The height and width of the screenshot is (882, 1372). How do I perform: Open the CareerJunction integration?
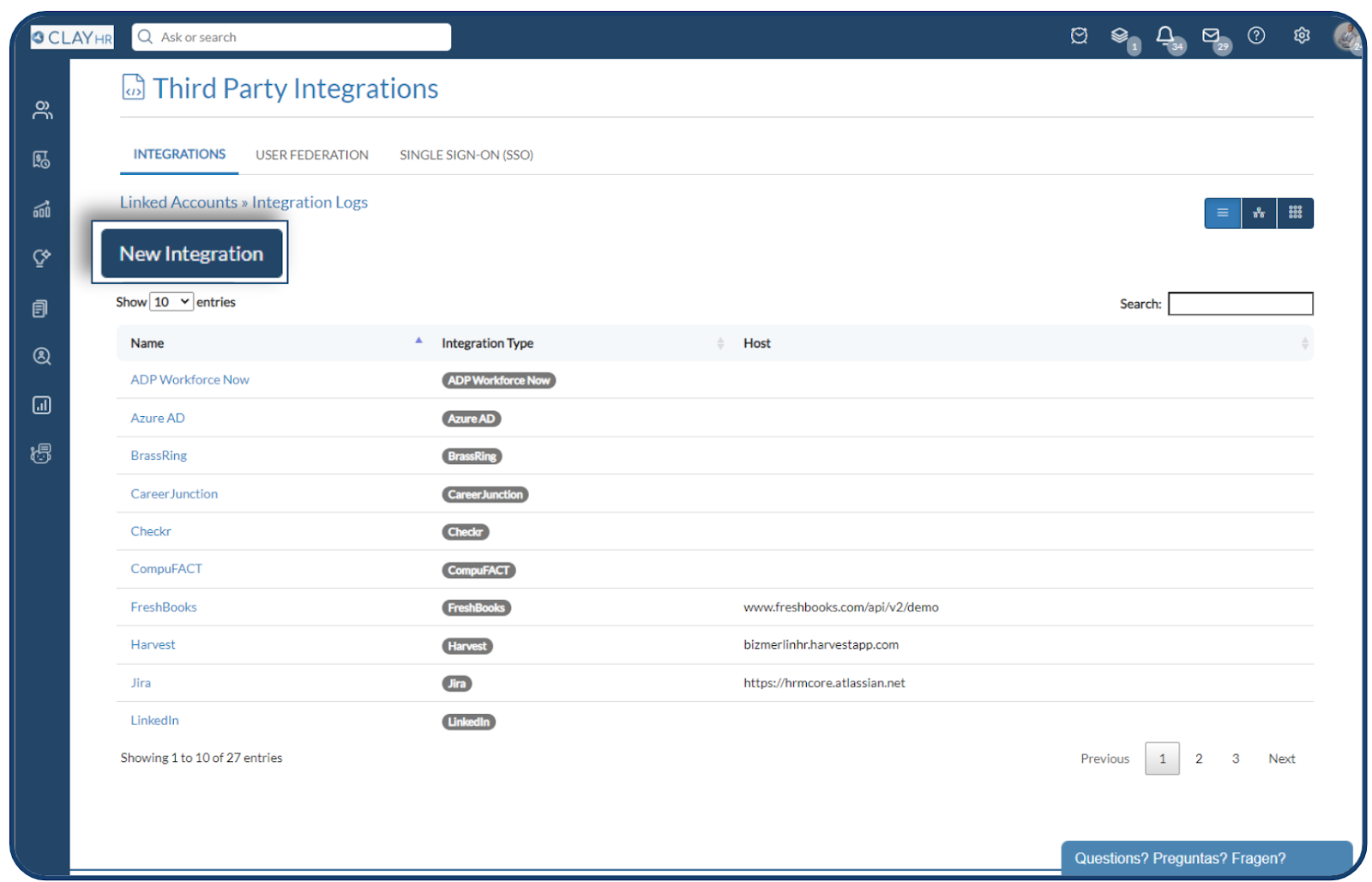(174, 494)
